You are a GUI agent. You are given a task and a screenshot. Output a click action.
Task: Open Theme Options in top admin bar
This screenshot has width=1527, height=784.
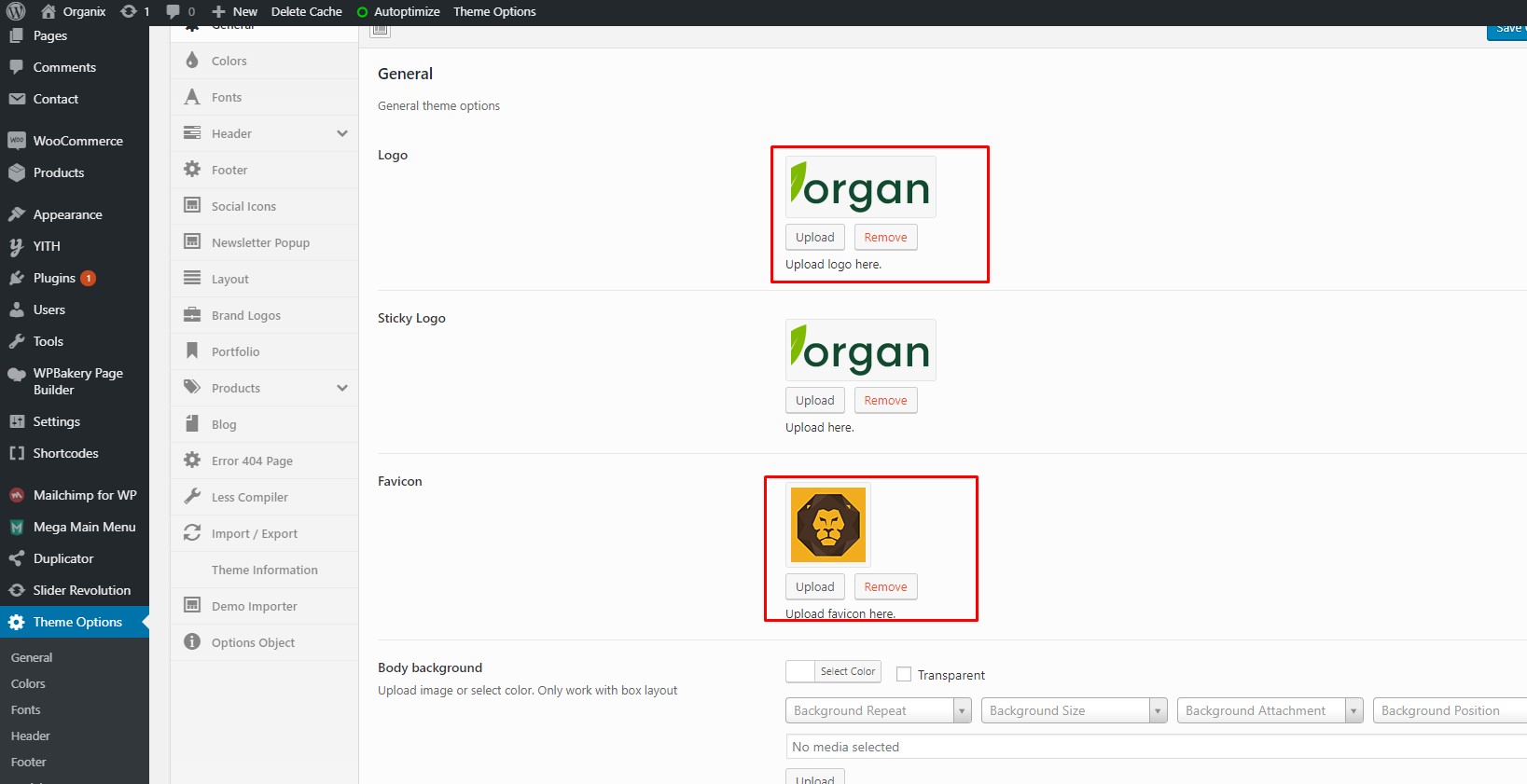pos(494,12)
